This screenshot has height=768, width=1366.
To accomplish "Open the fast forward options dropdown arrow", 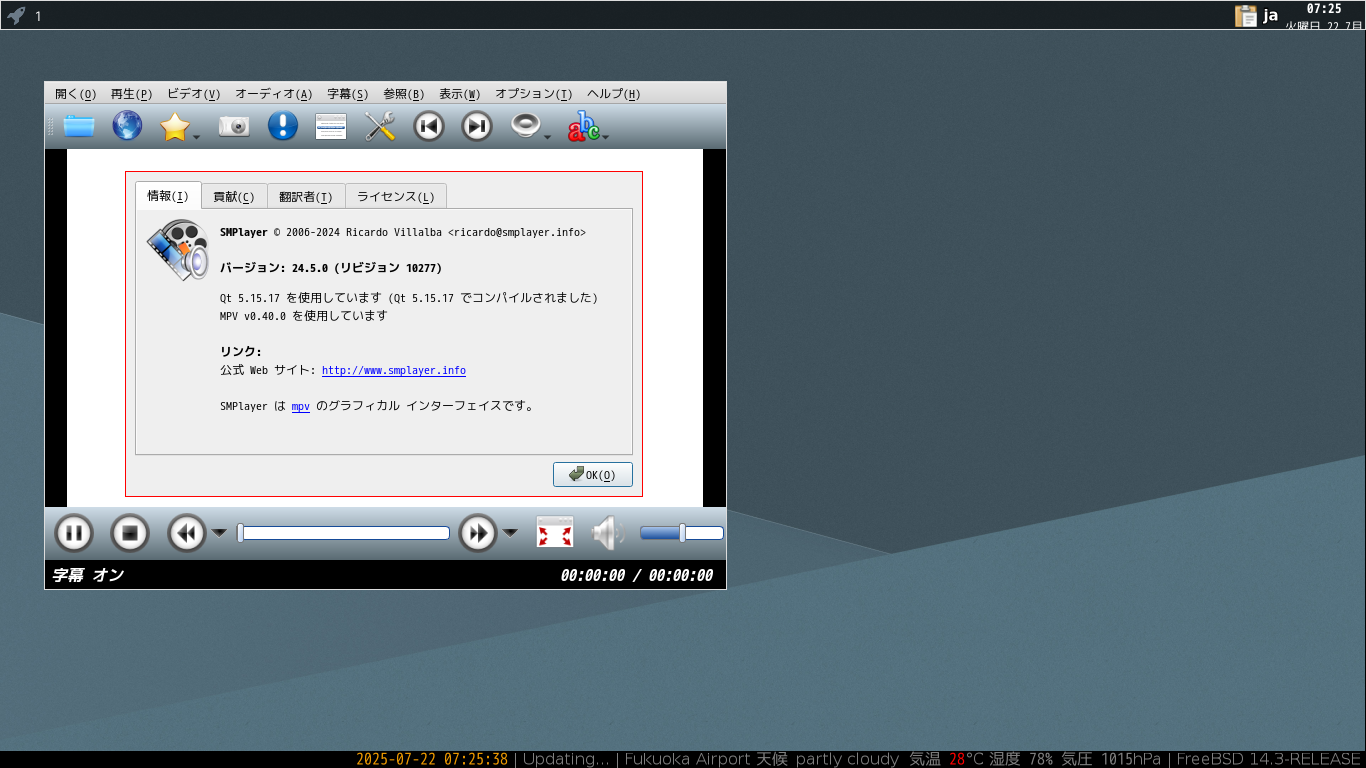I will tap(510, 533).
